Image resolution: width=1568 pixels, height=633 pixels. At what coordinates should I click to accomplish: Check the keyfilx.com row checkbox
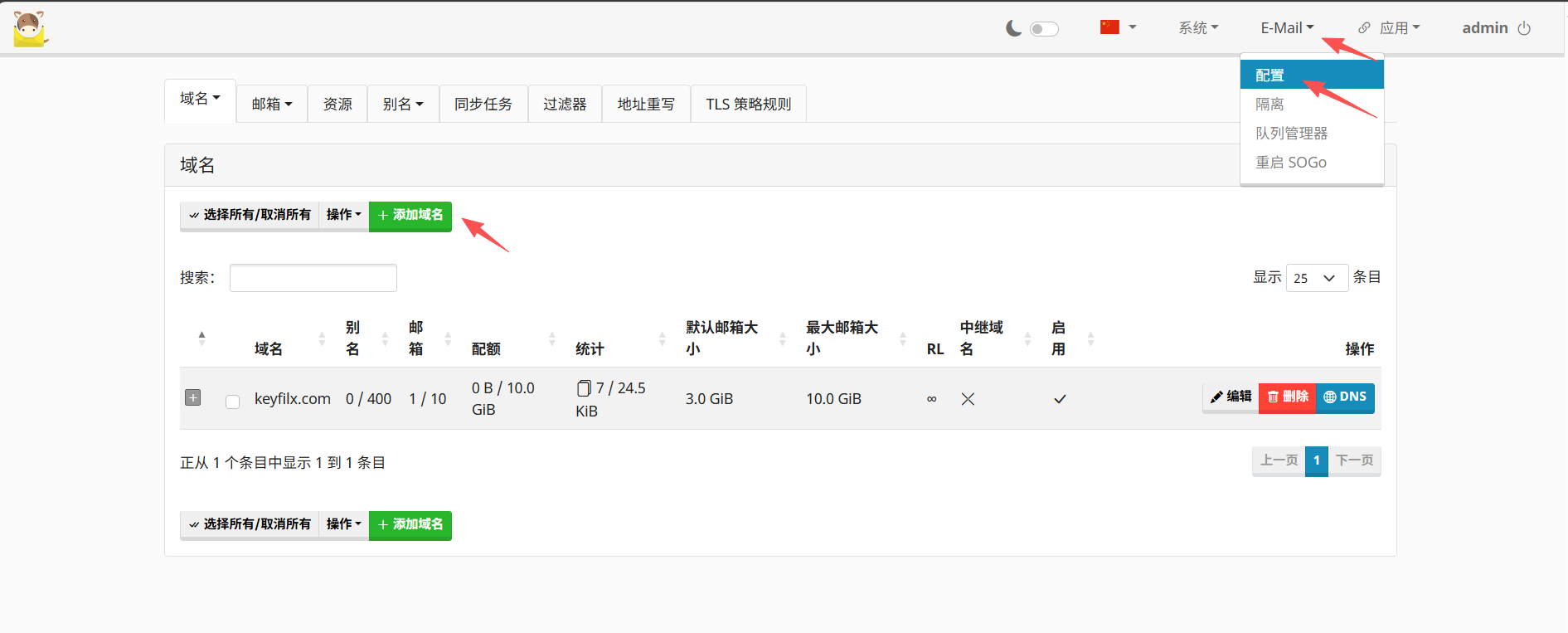coord(233,402)
